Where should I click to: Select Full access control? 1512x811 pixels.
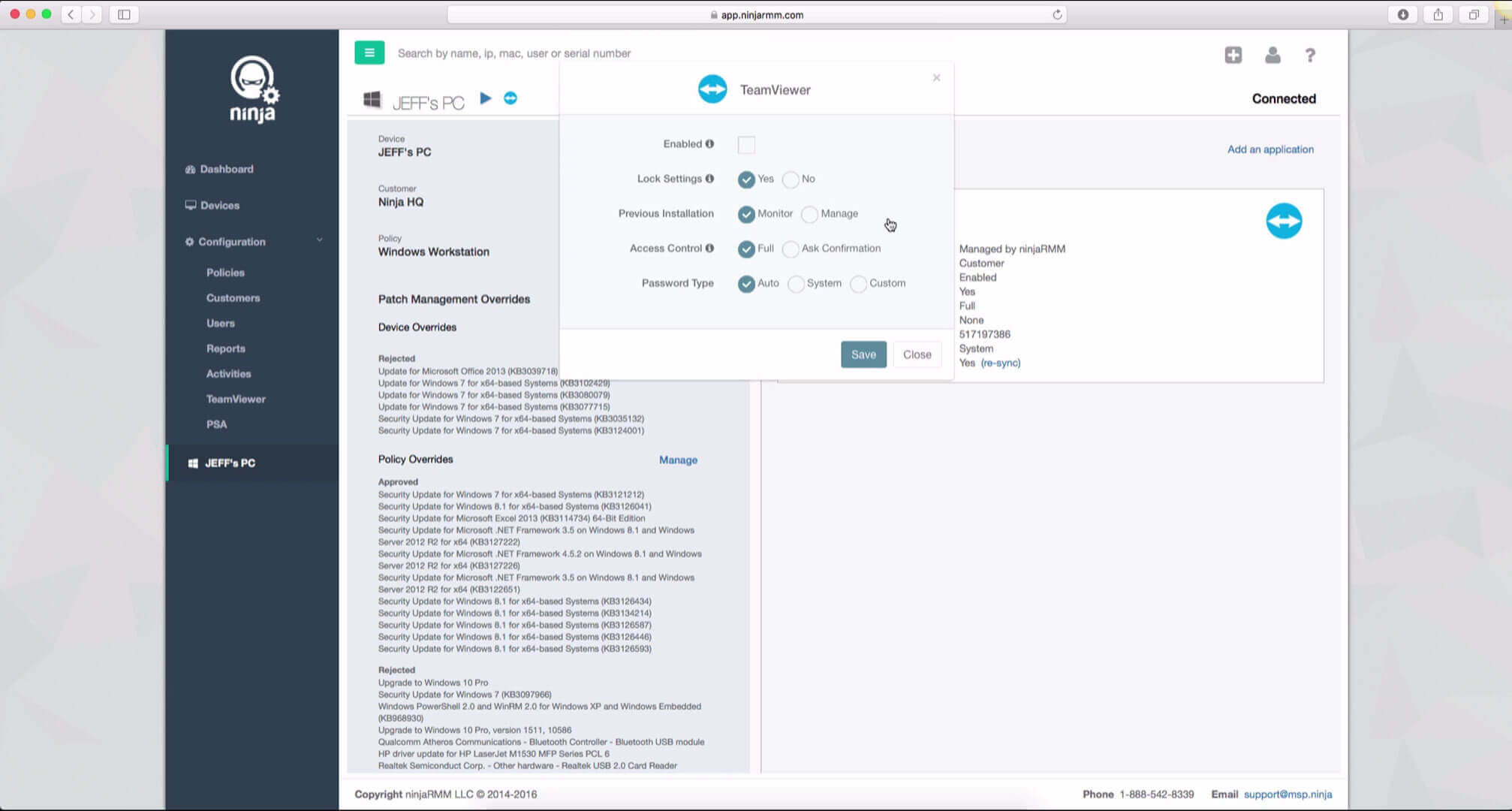[746, 249]
